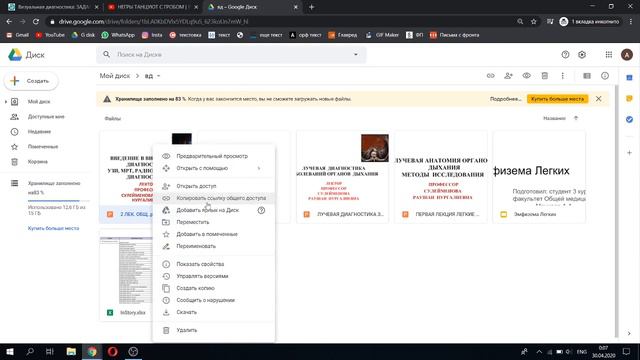Viewport: 640px width, 360px height.
Task: Bookmark page with the star icon
Action: tap(533, 22)
